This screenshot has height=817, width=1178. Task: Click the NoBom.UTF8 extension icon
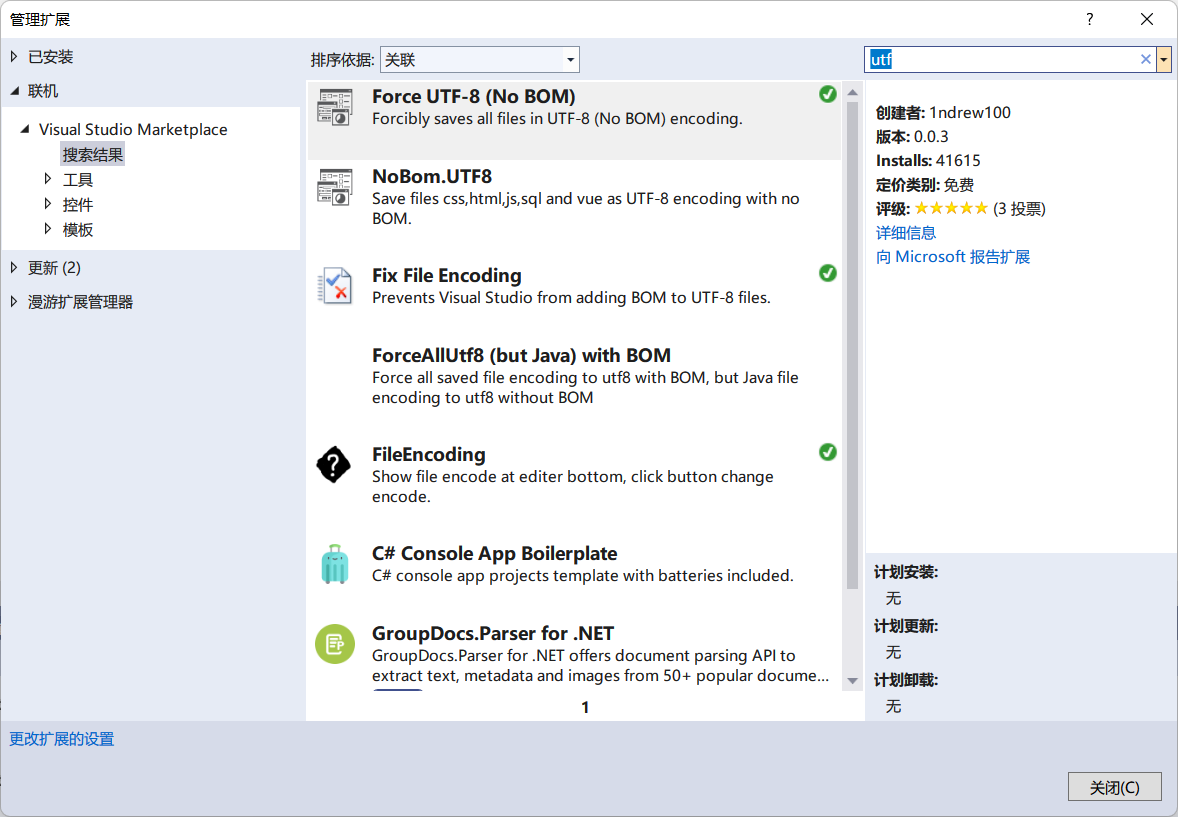[334, 186]
